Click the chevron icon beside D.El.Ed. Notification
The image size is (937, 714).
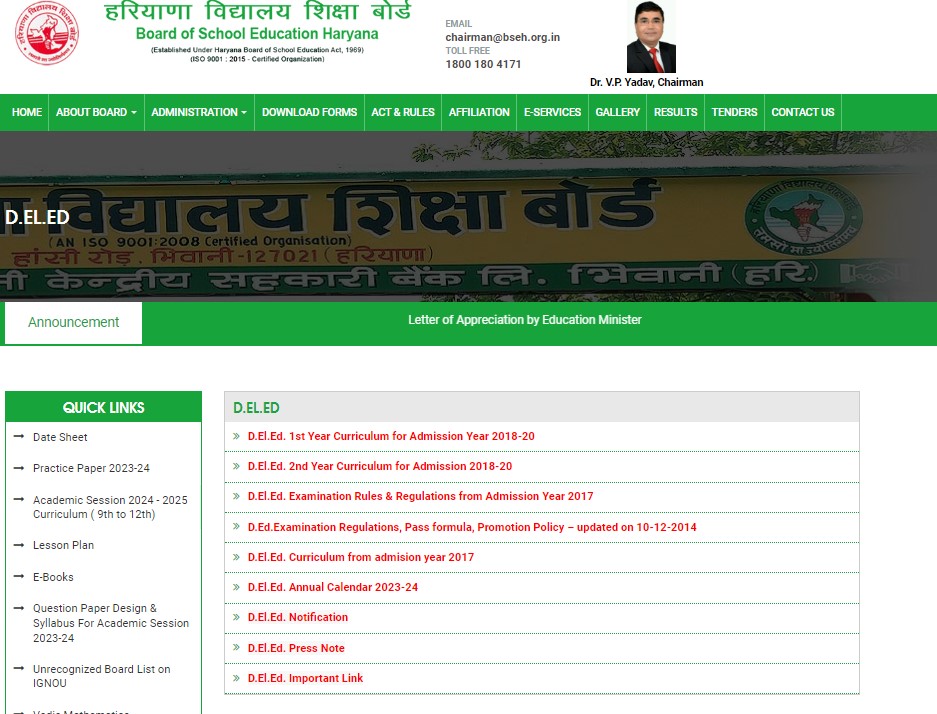click(x=237, y=617)
